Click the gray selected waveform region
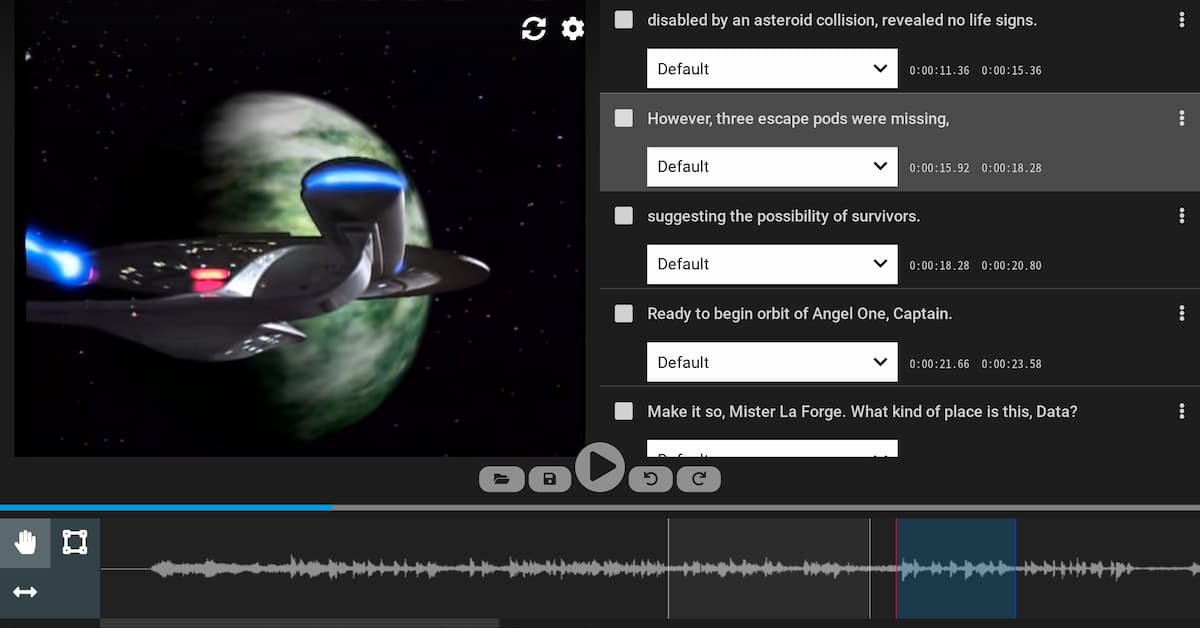 [x=769, y=568]
